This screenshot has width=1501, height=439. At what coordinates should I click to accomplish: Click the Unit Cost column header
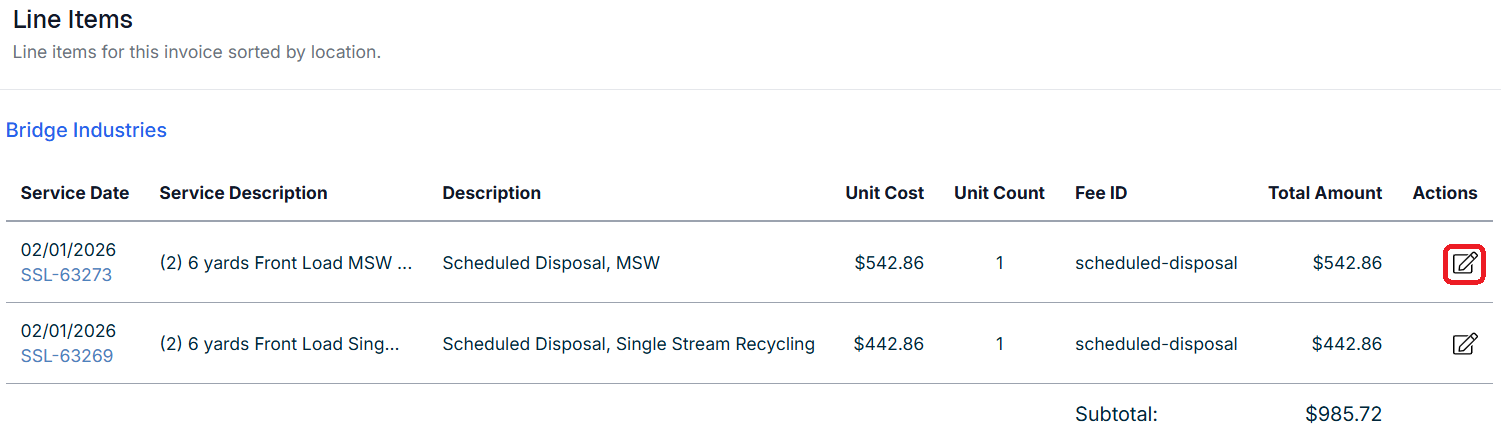click(884, 193)
